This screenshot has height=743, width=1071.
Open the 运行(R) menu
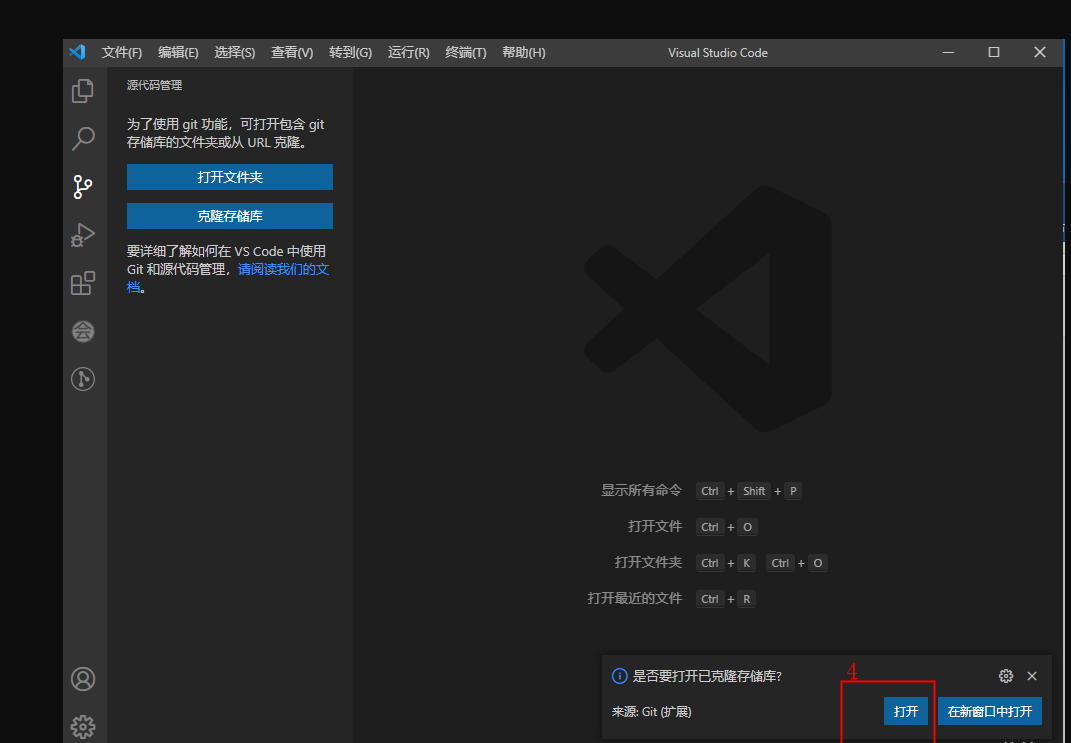(x=408, y=53)
